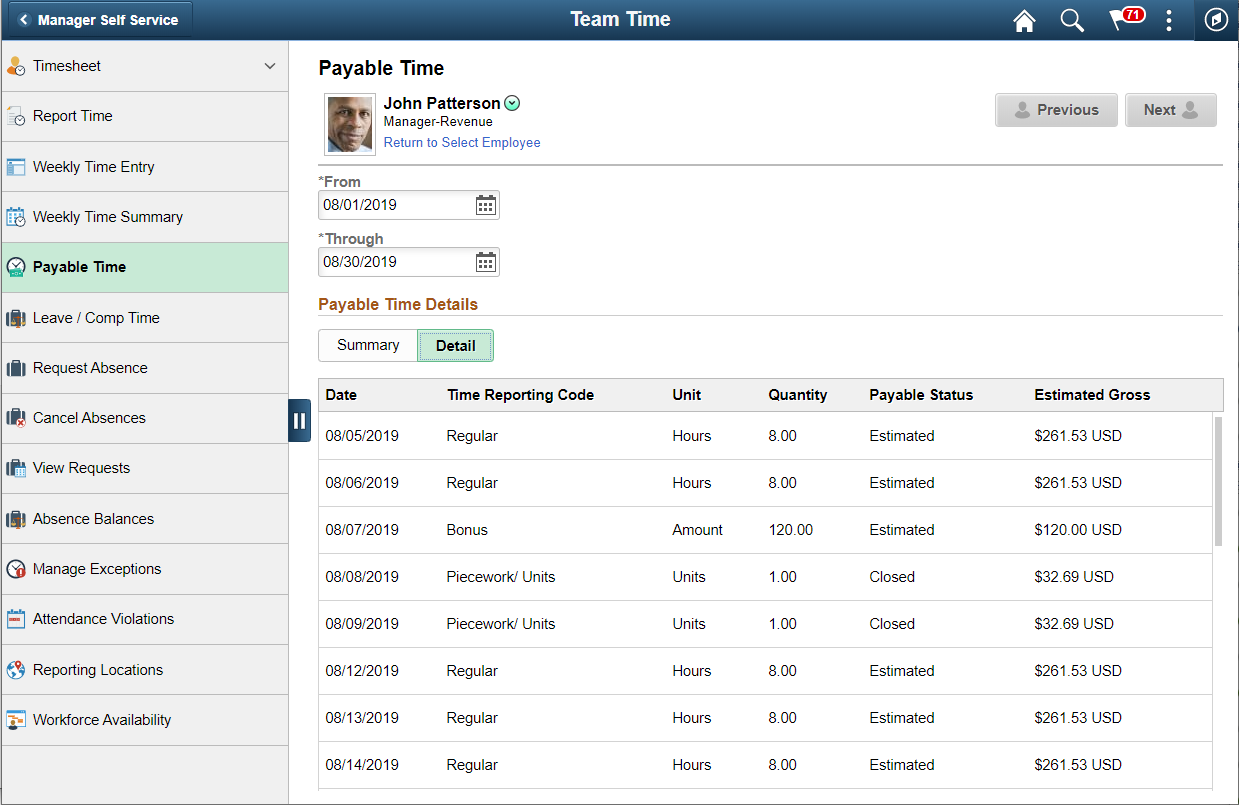Click Return to Select Employee link
Viewport: 1239px width, 805px height.
point(462,143)
